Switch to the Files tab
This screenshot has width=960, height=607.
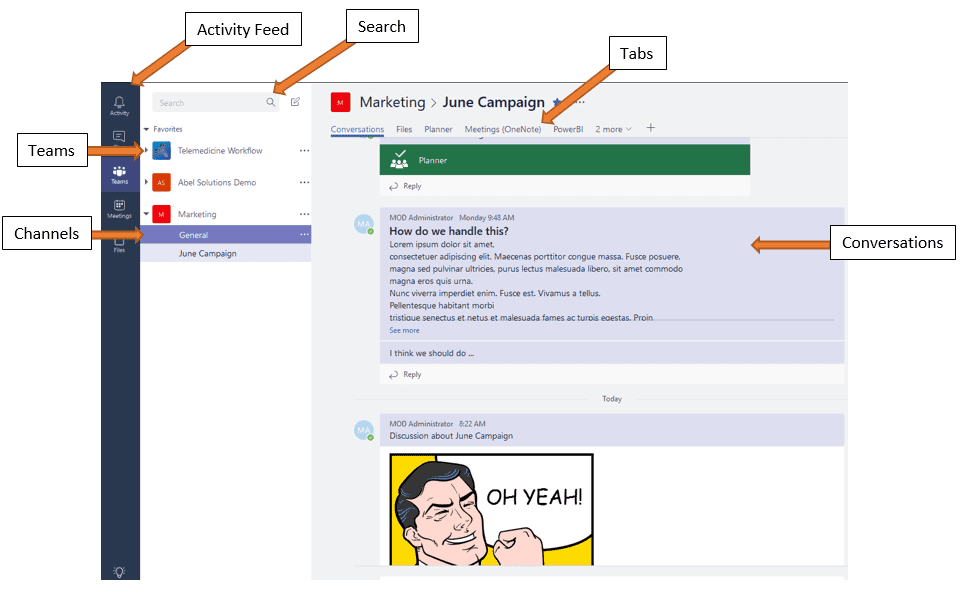coord(404,129)
